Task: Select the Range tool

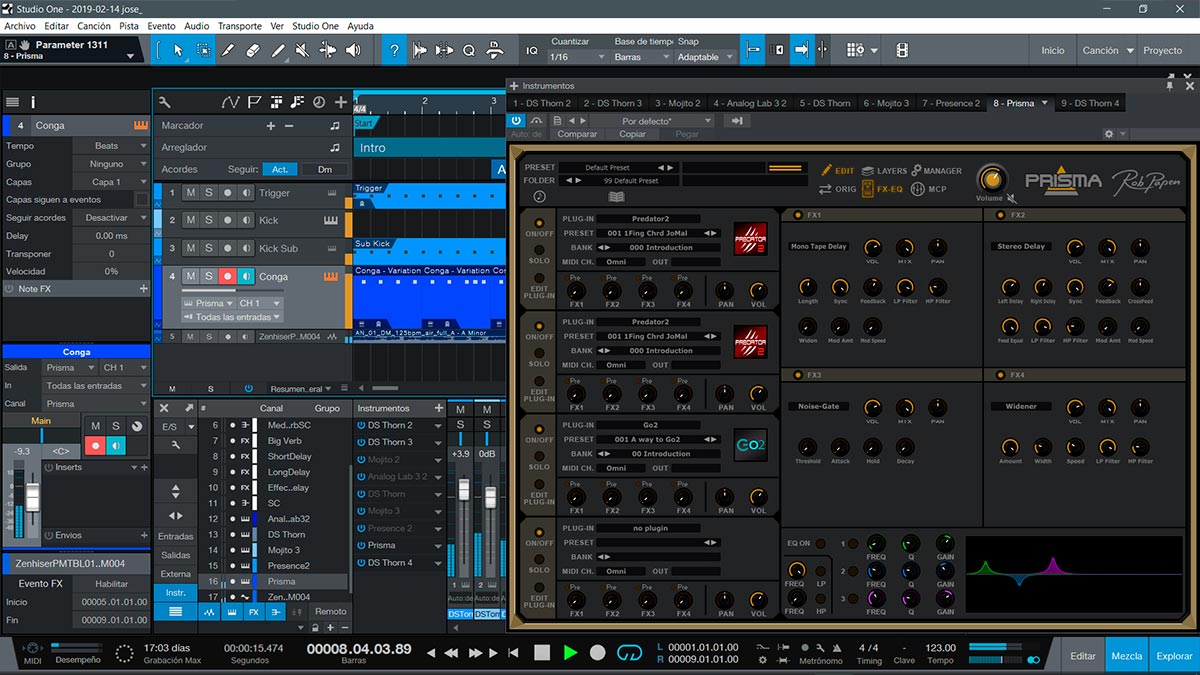Action: (x=203, y=50)
